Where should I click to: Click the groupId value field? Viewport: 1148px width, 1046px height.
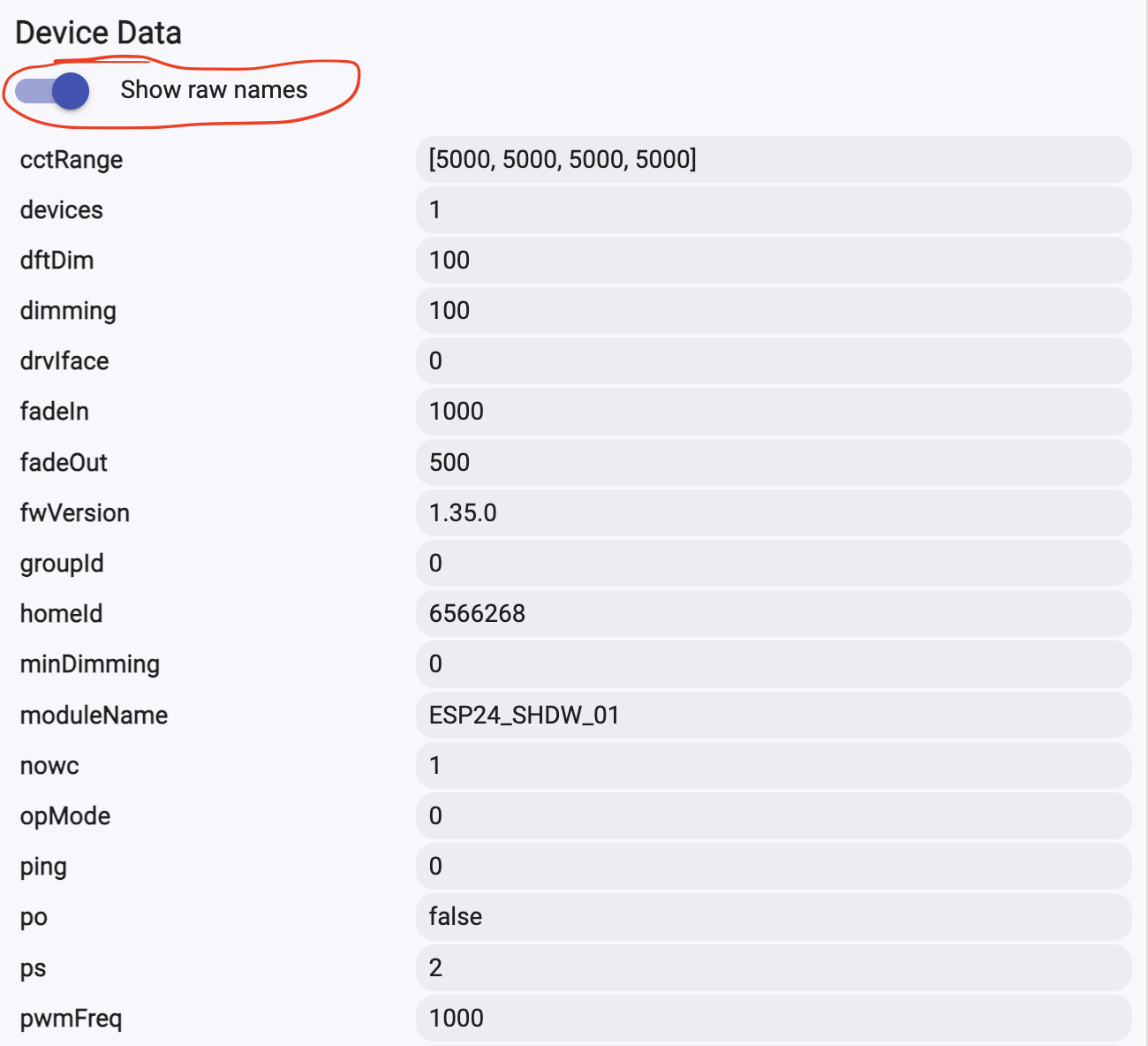point(773,564)
